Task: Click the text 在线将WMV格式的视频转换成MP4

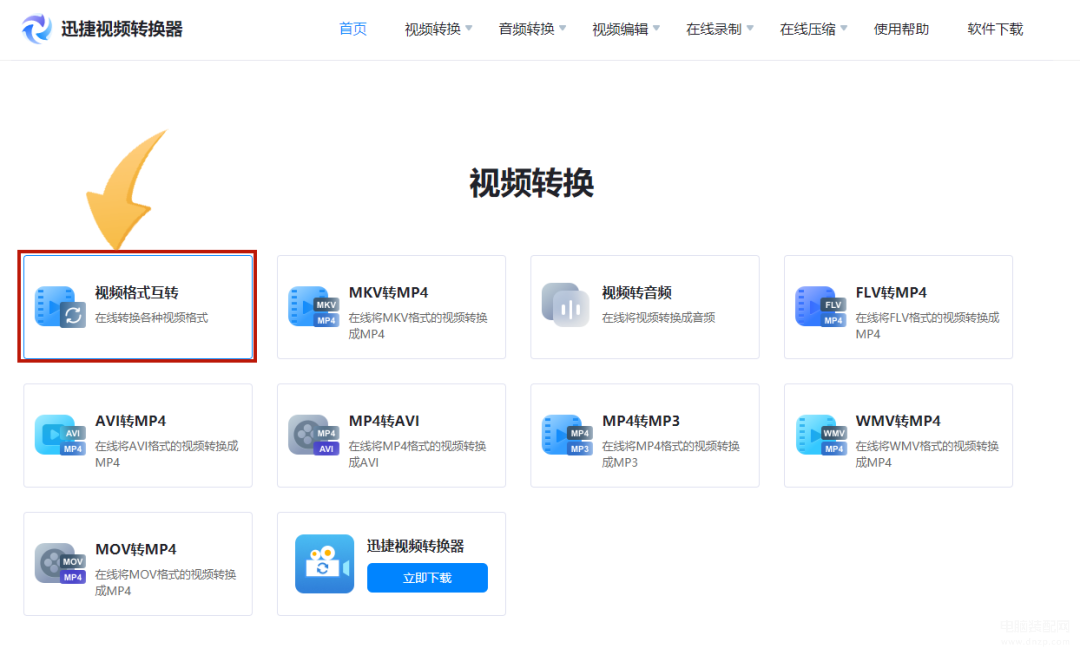Action: click(x=927, y=454)
